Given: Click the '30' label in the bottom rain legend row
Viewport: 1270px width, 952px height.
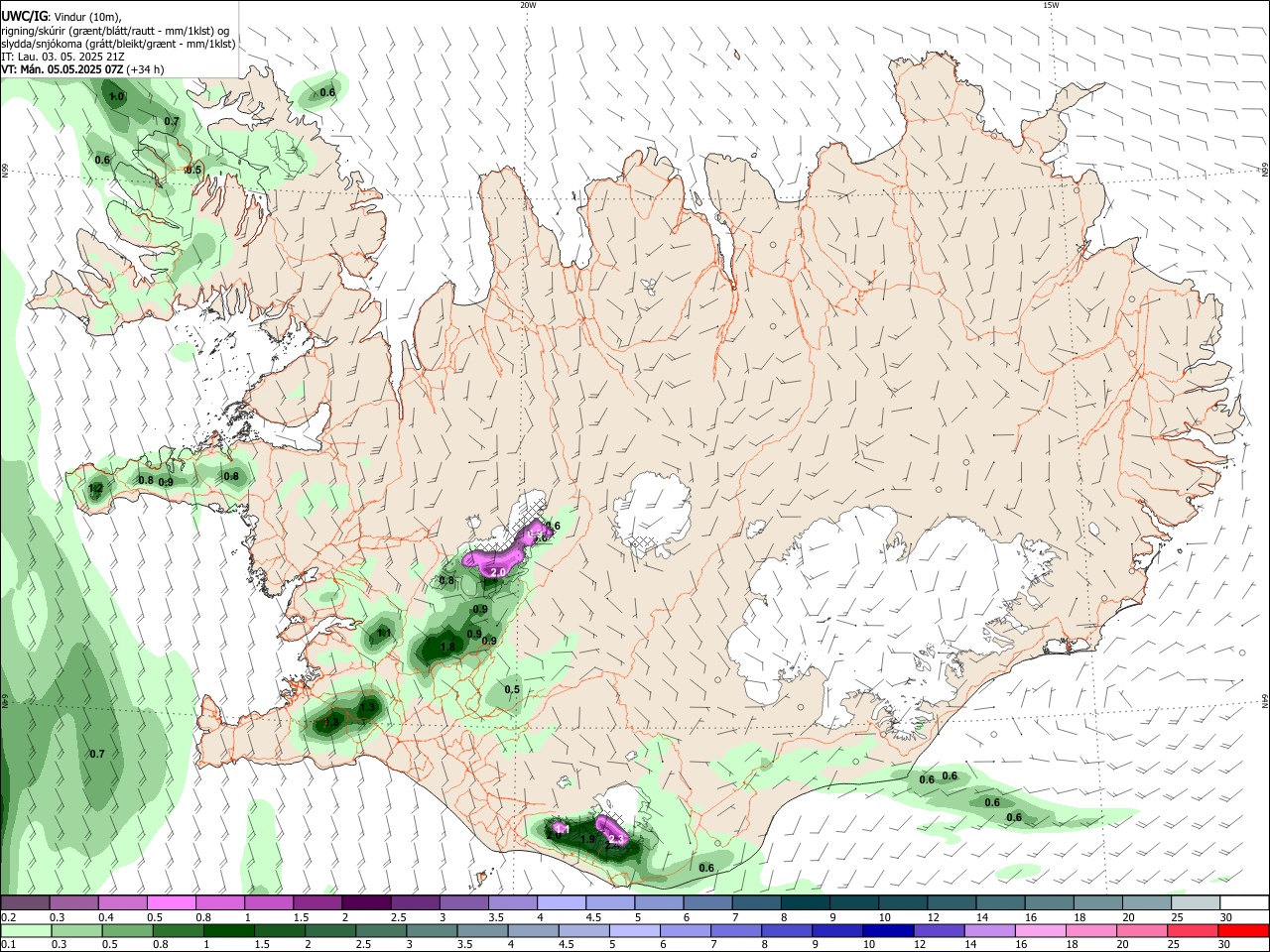Looking at the screenshot, I should click(x=1225, y=944).
